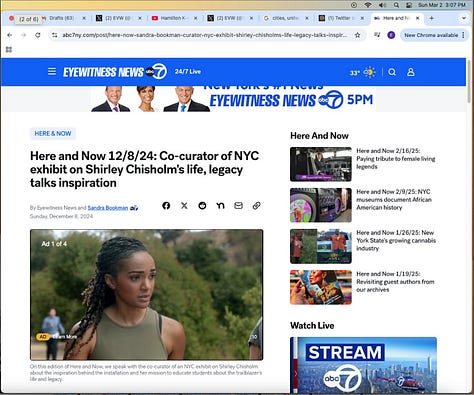Open thumbnail for cannabis industry story
Screen dimensions: 474x395
(321, 246)
